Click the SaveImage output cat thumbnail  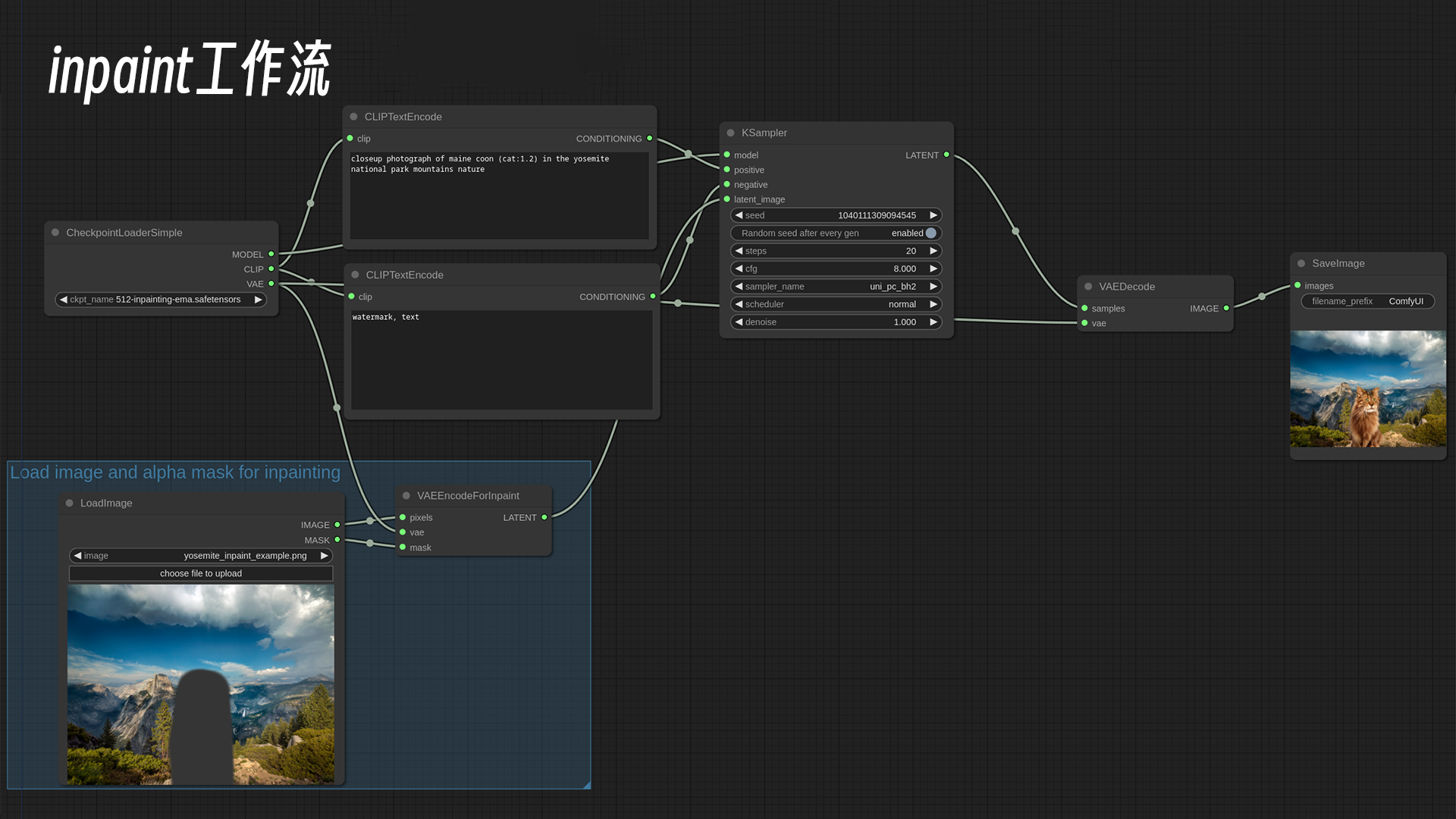point(1368,389)
